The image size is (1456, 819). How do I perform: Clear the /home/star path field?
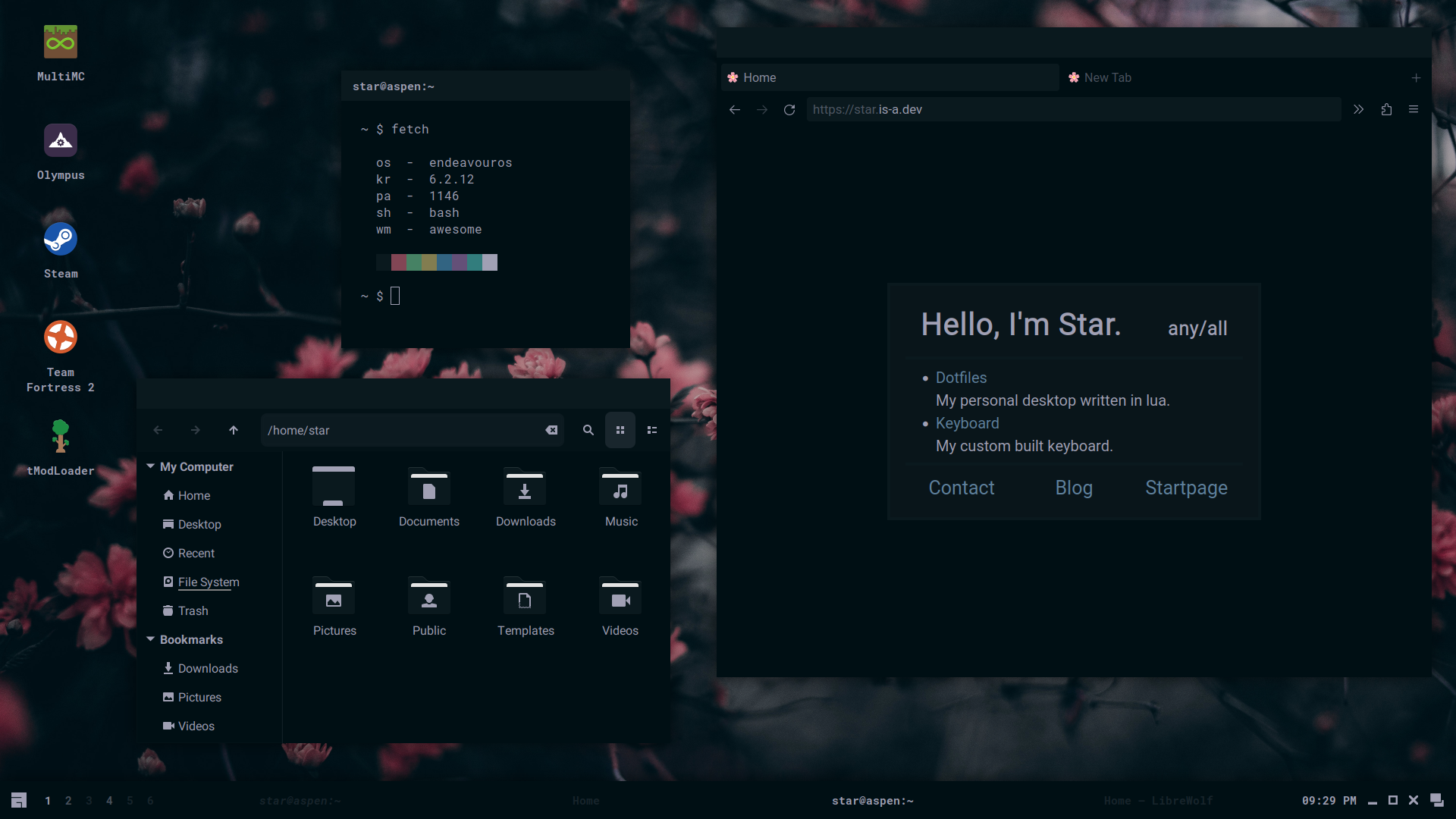coord(551,431)
